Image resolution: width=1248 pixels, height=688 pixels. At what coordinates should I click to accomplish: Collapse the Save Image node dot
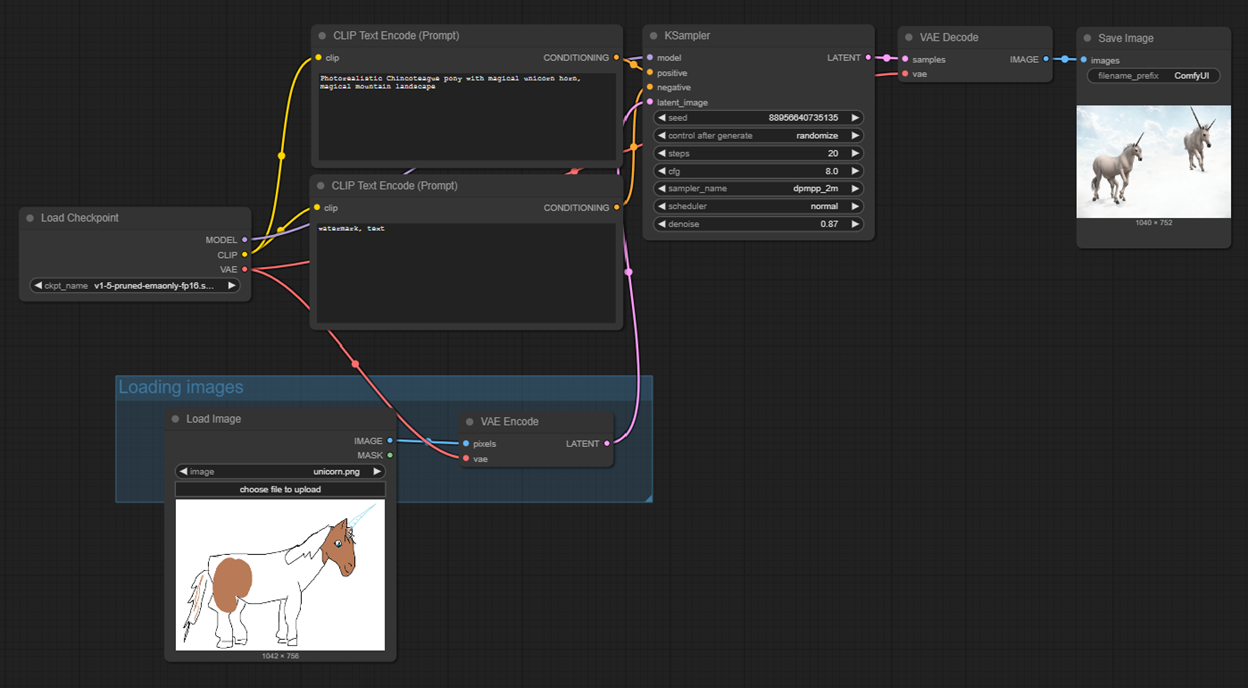[1087, 38]
